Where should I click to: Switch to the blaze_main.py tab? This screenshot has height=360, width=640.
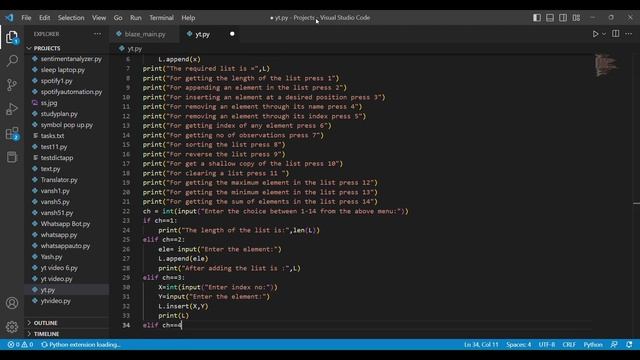[145, 34]
